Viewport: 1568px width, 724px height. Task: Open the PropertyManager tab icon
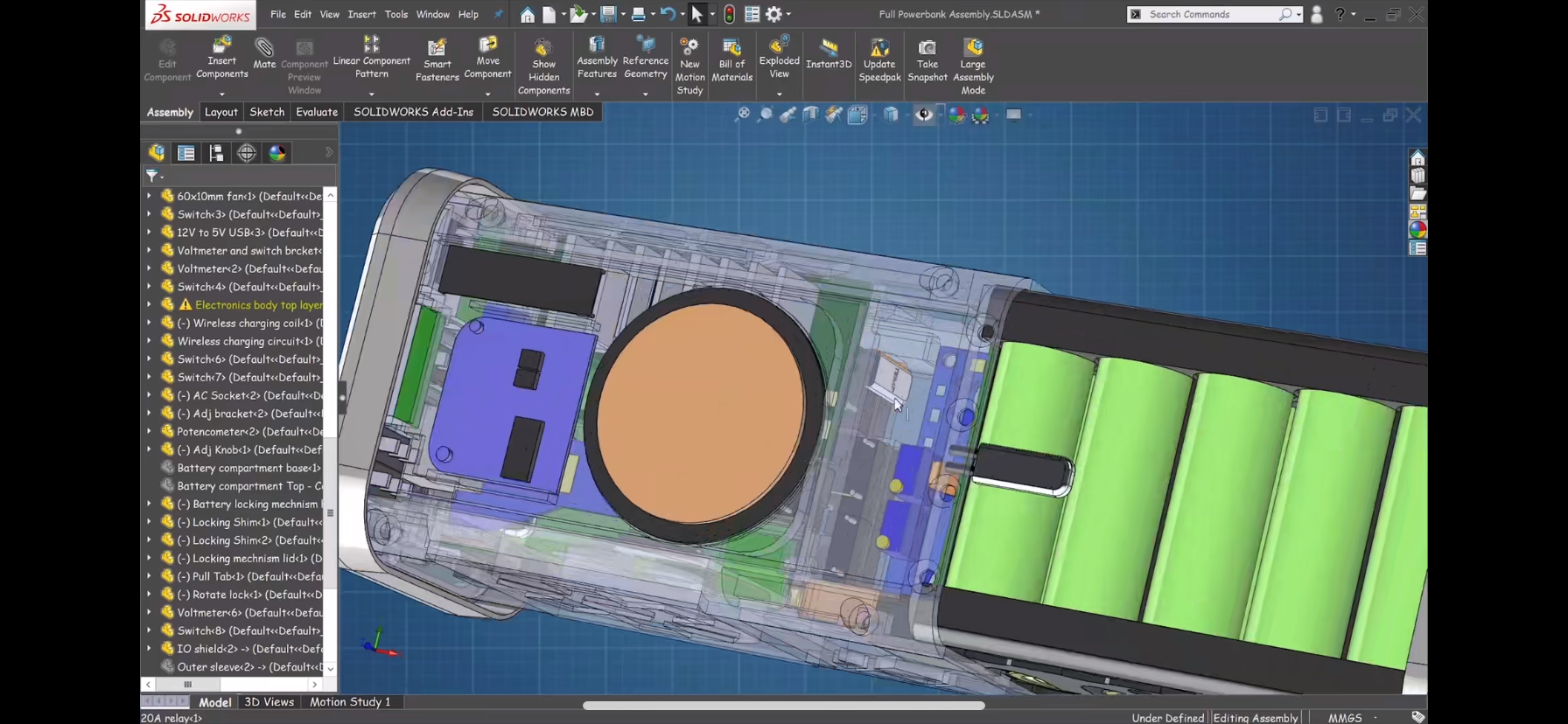[186, 153]
